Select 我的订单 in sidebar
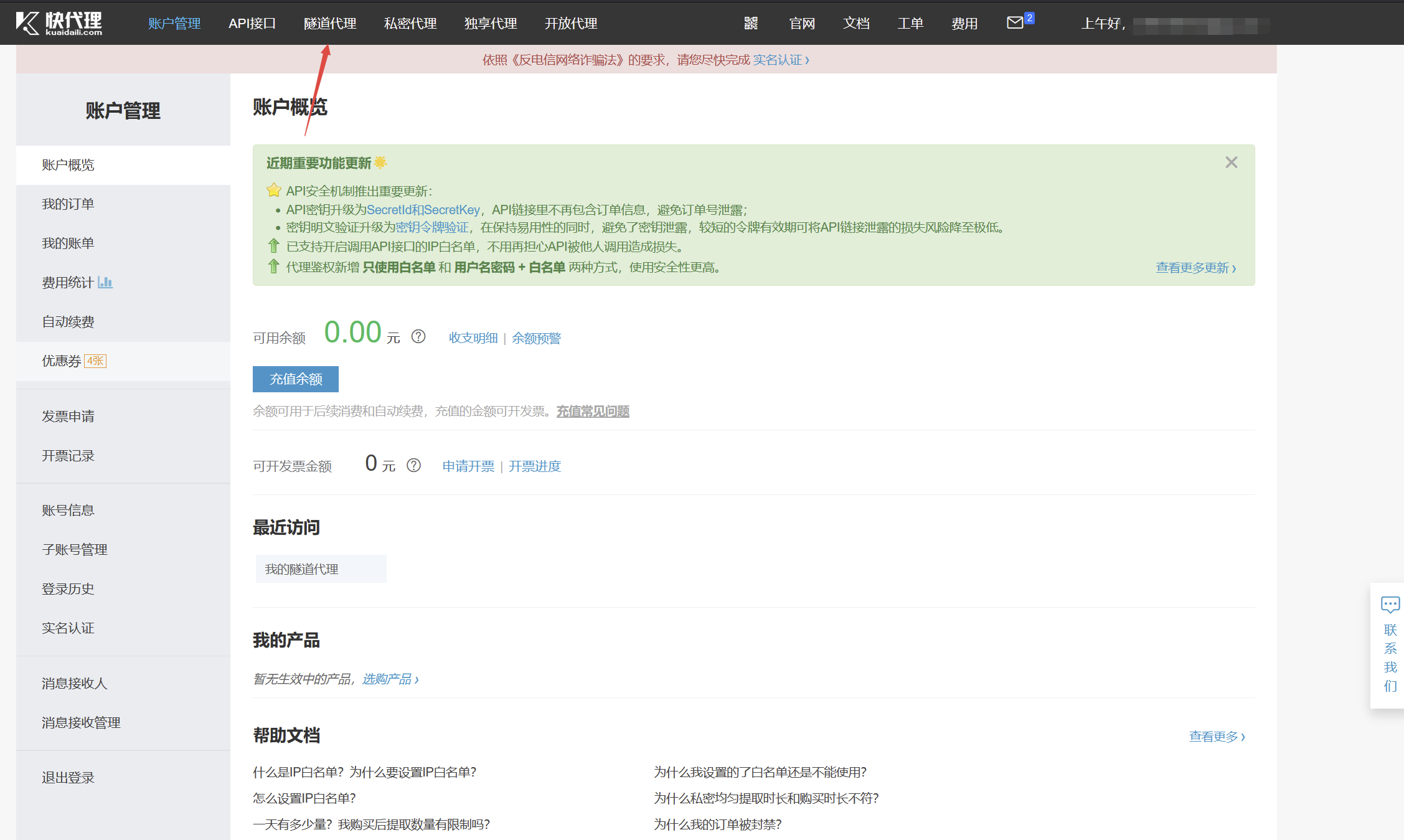Viewport: 1404px width, 840px height. (x=123, y=204)
